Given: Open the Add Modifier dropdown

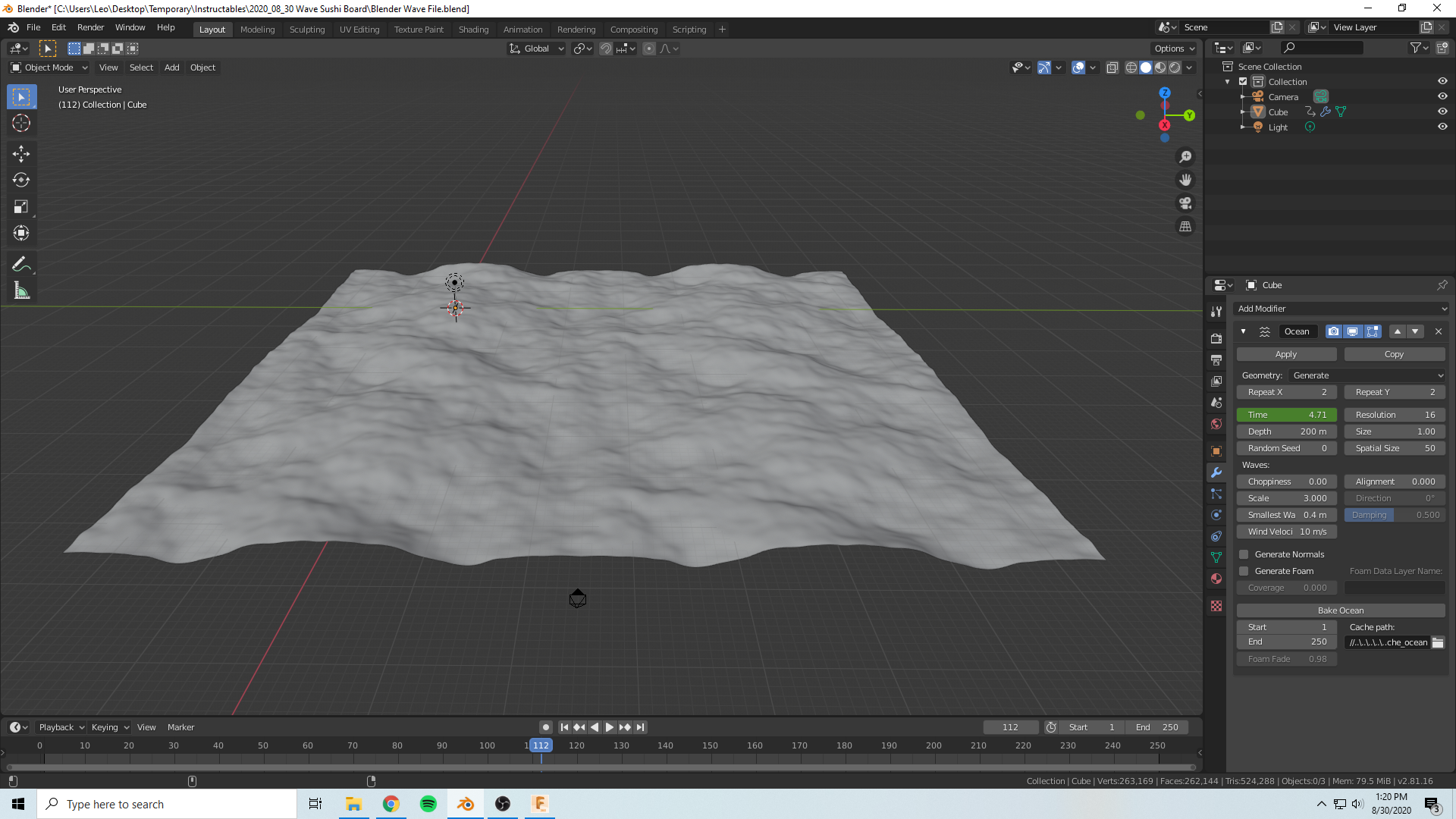Looking at the screenshot, I should (1341, 309).
